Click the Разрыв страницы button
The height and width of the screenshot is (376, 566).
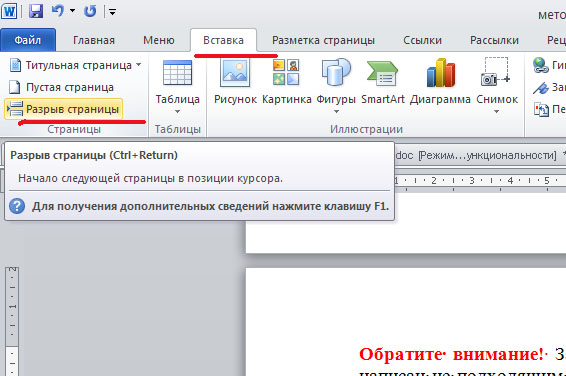pyautogui.click(x=64, y=109)
